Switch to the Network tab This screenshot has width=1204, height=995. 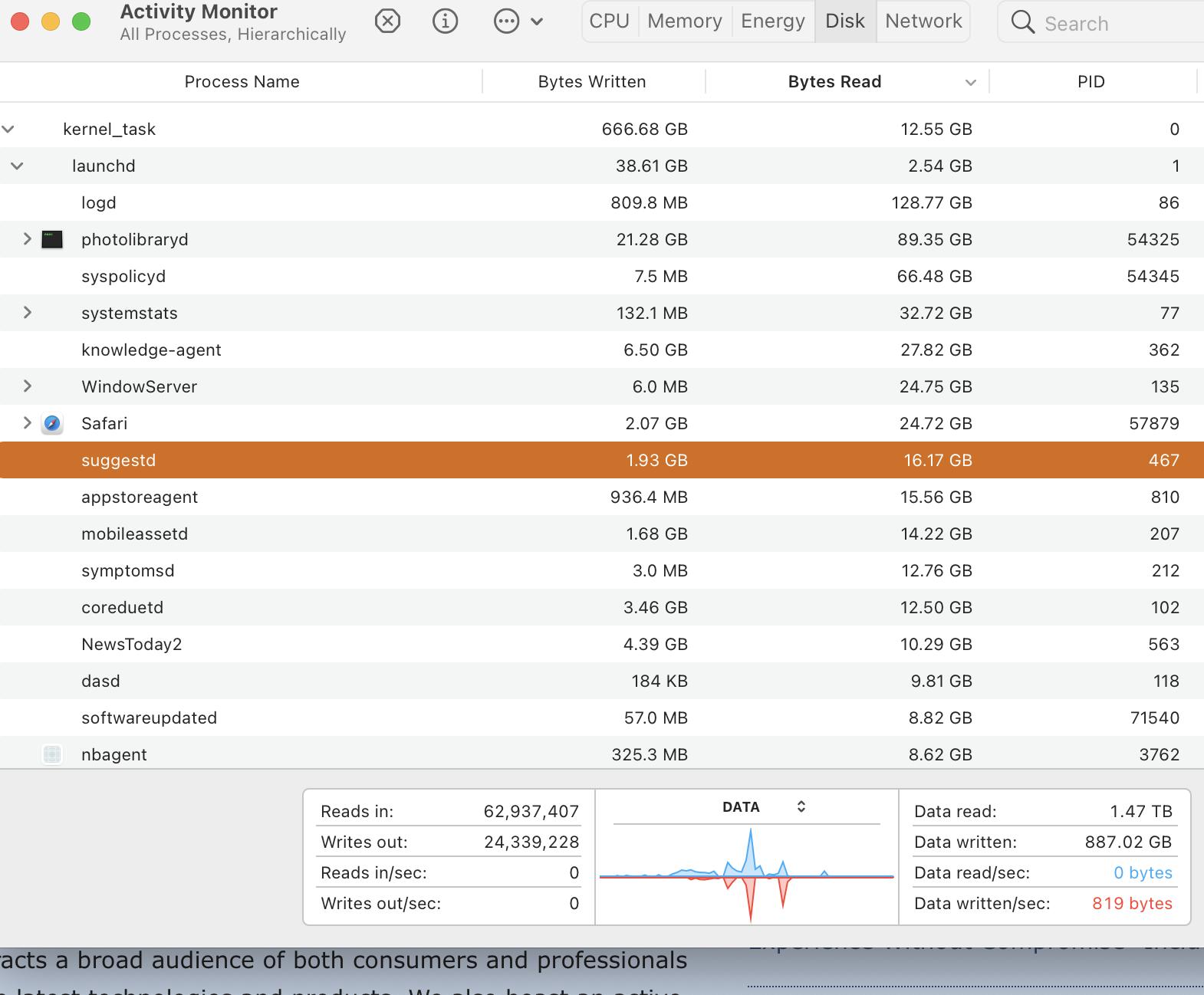click(923, 21)
